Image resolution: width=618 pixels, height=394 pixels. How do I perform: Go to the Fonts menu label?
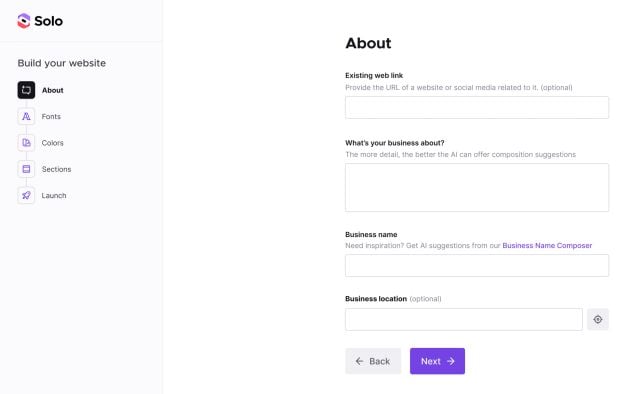pyautogui.click(x=51, y=117)
